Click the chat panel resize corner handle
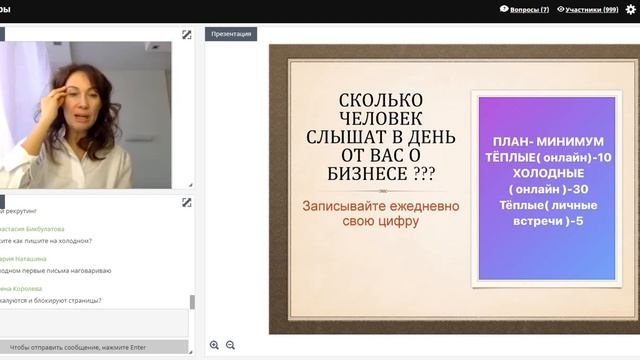Screen dimensions: 640x360 (191, 351)
